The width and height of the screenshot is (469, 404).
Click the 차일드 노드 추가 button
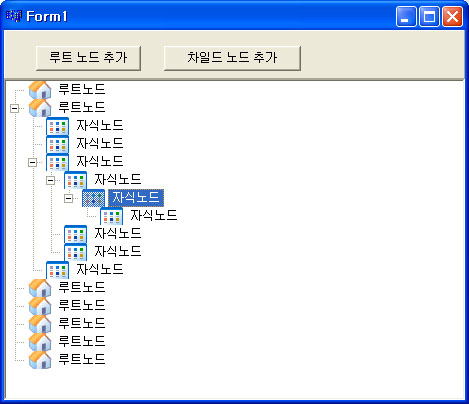232,58
